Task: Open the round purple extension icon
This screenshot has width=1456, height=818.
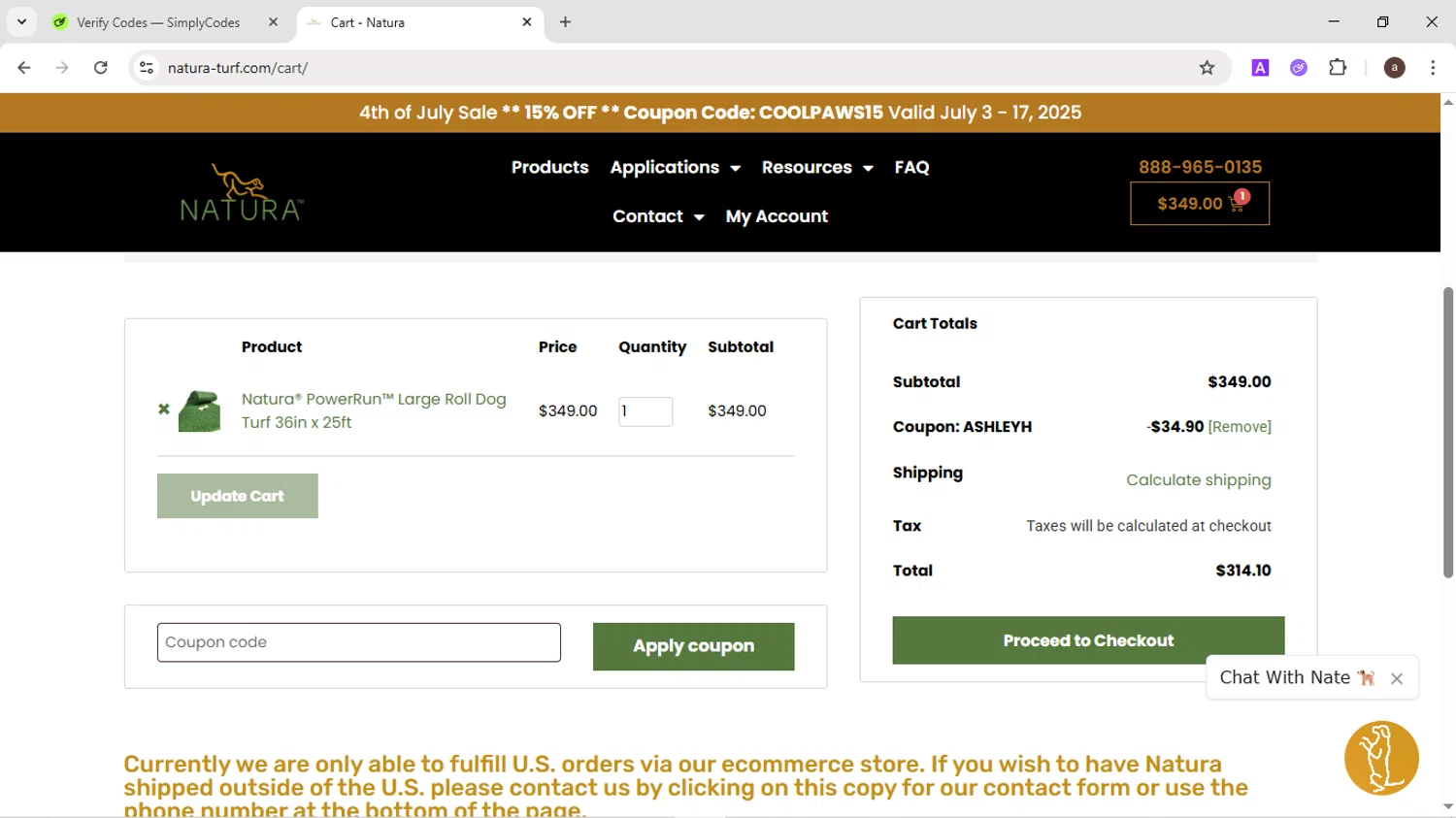Action: point(1299,68)
